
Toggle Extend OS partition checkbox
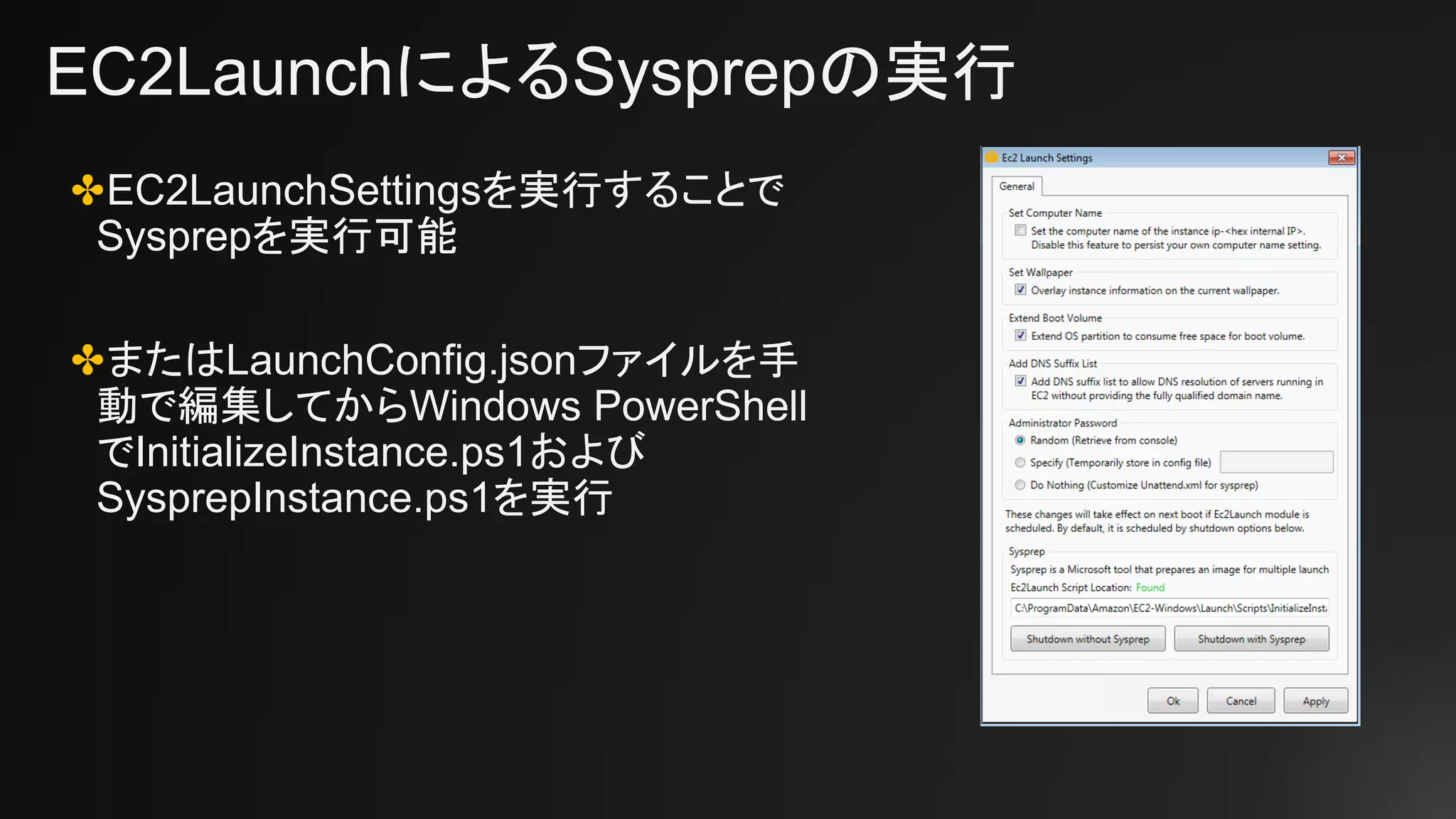(x=1020, y=336)
